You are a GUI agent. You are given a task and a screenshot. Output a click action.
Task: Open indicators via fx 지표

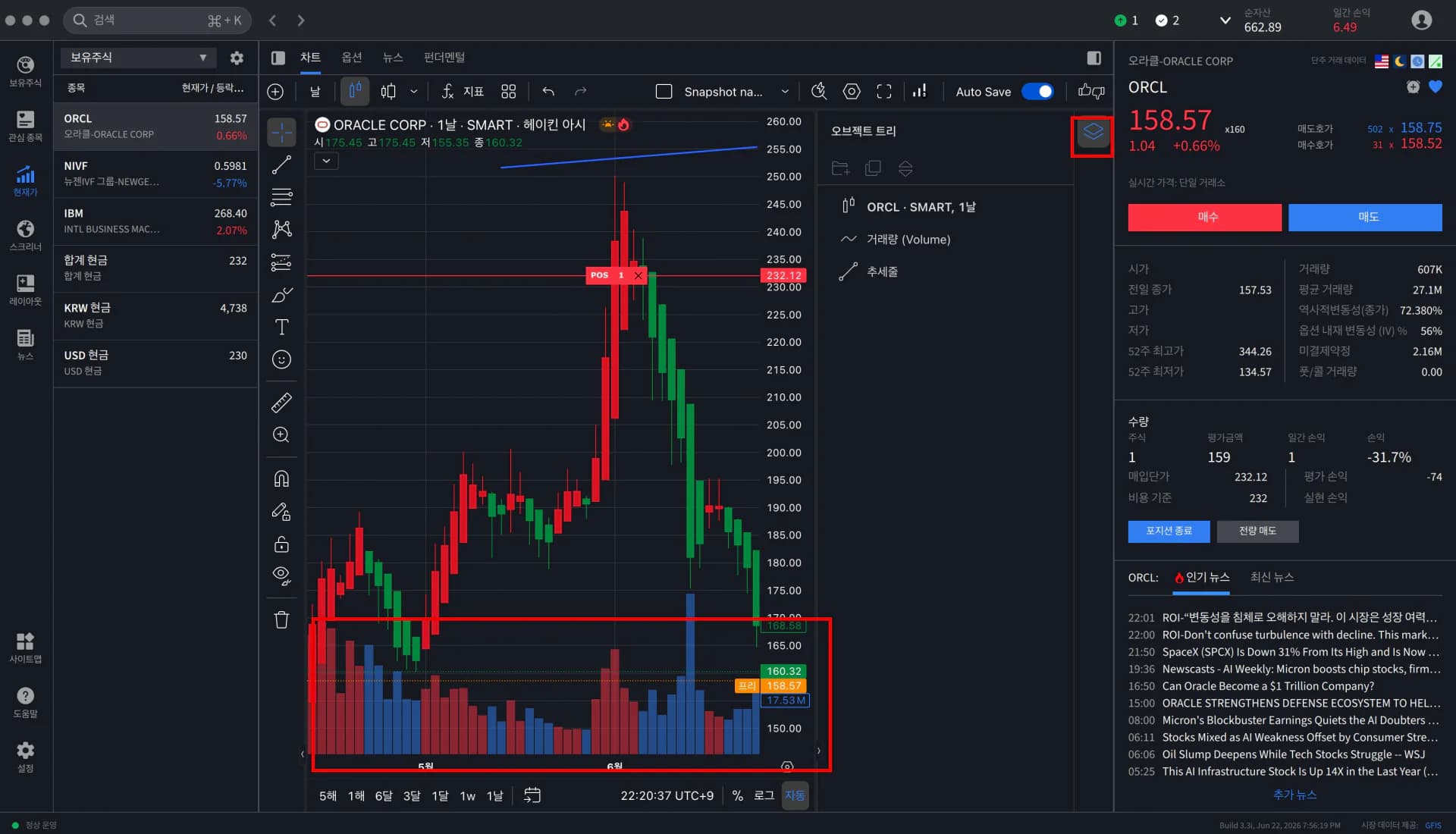click(x=463, y=92)
